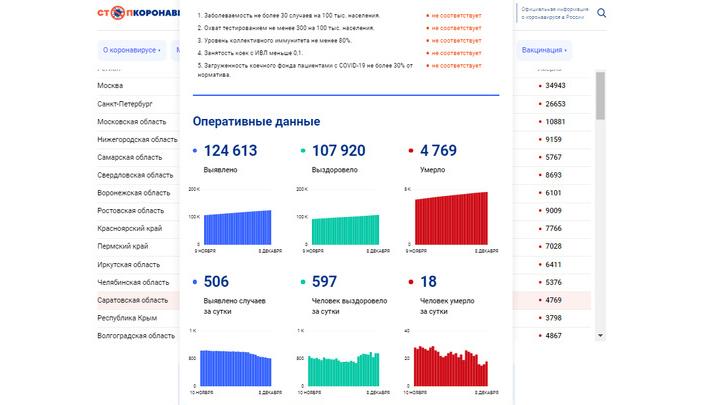Click the red «Умерло» cumulative chart

[450, 218]
